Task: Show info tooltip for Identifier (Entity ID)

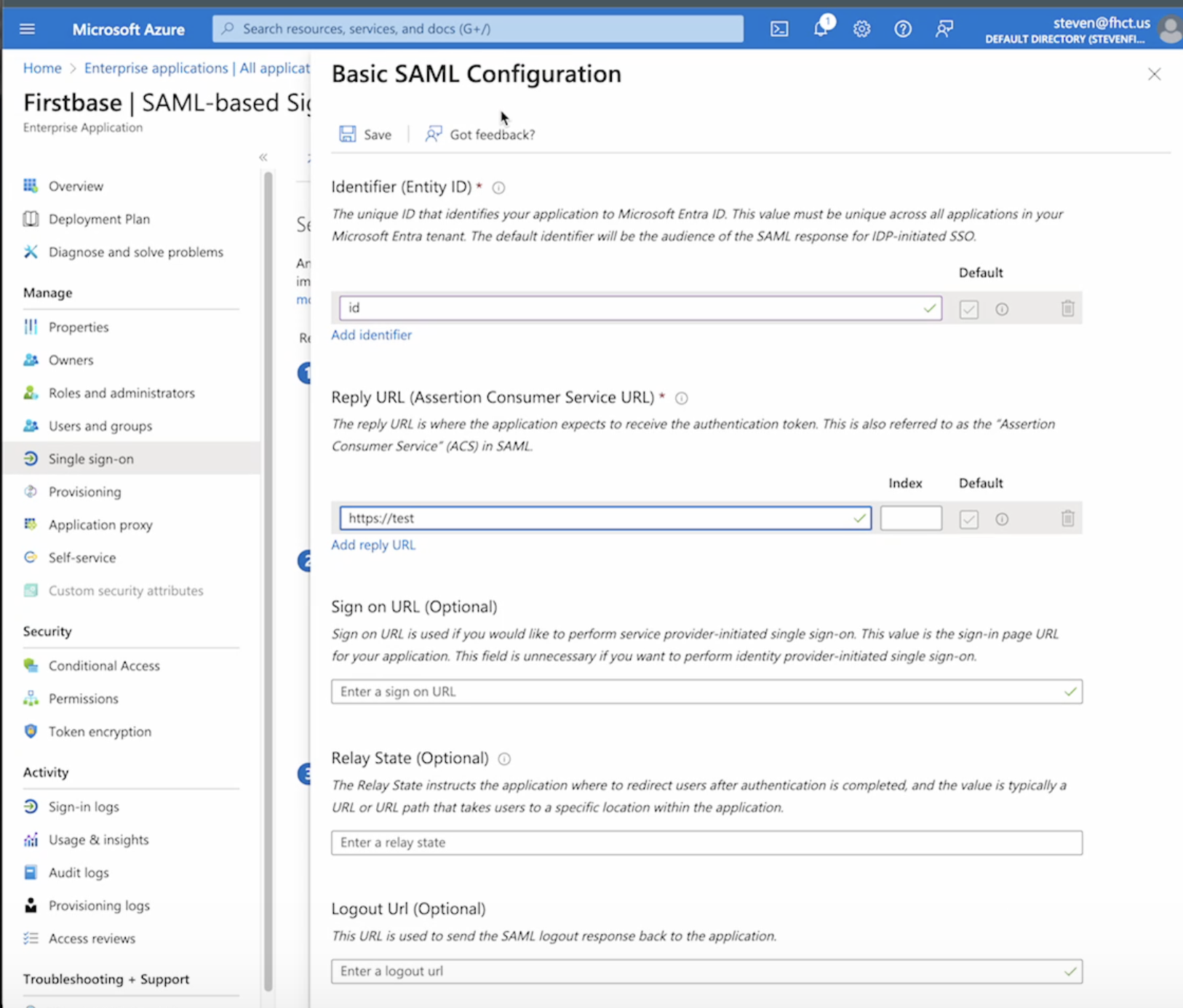Action: coord(498,188)
